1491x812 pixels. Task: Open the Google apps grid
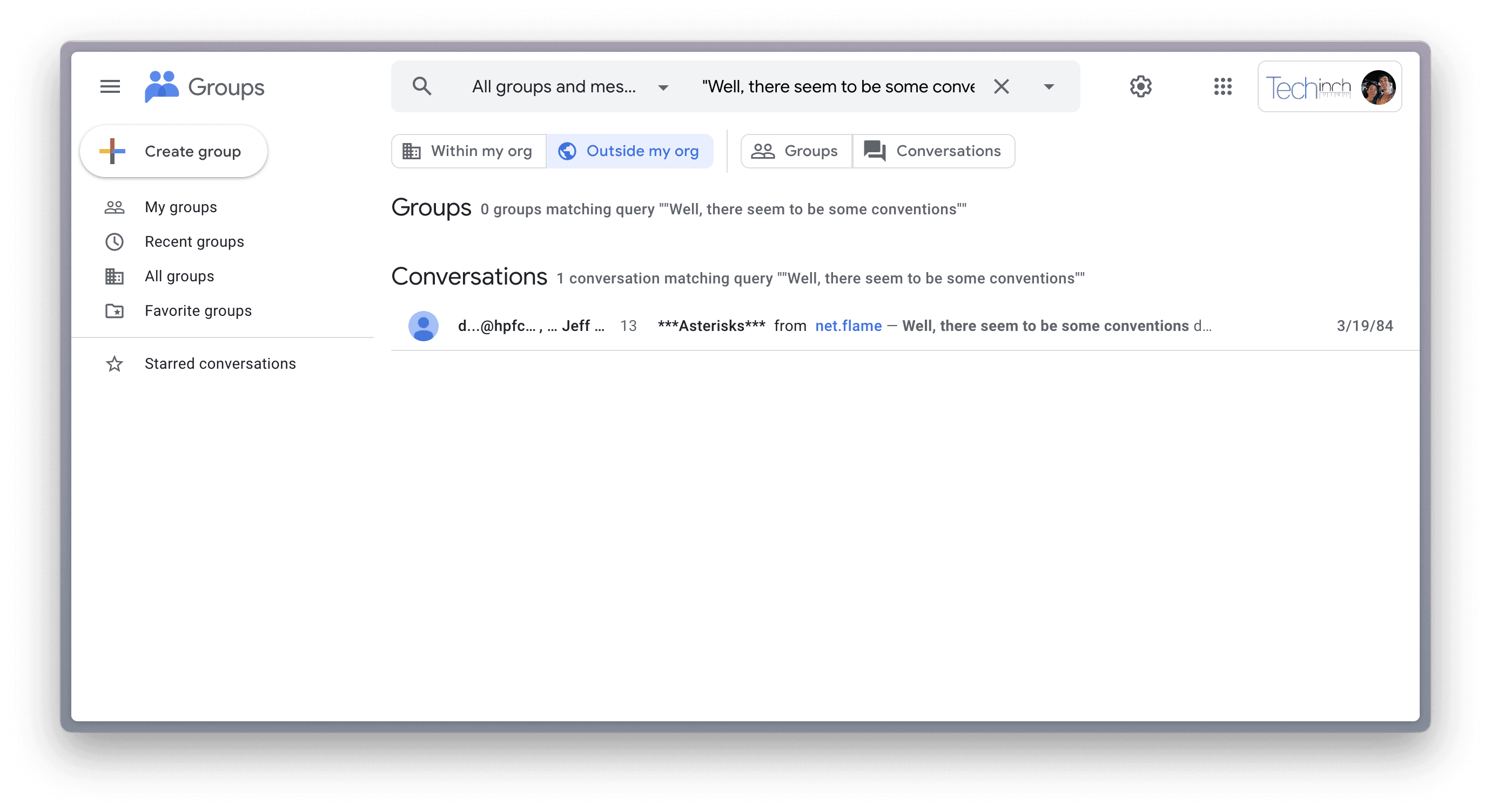click(x=1223, y=87)
